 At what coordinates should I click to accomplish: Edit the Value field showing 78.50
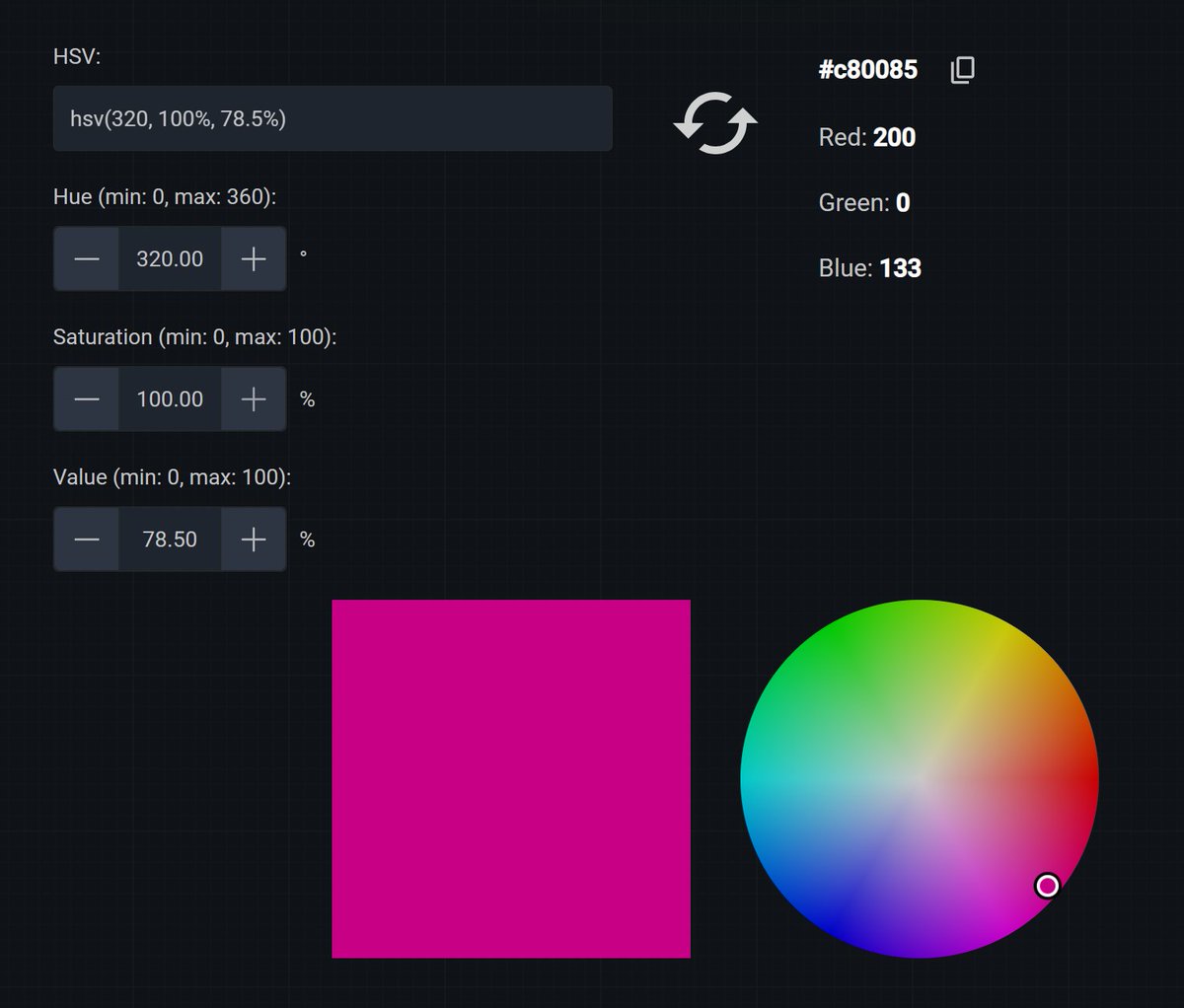click(170, 539)
